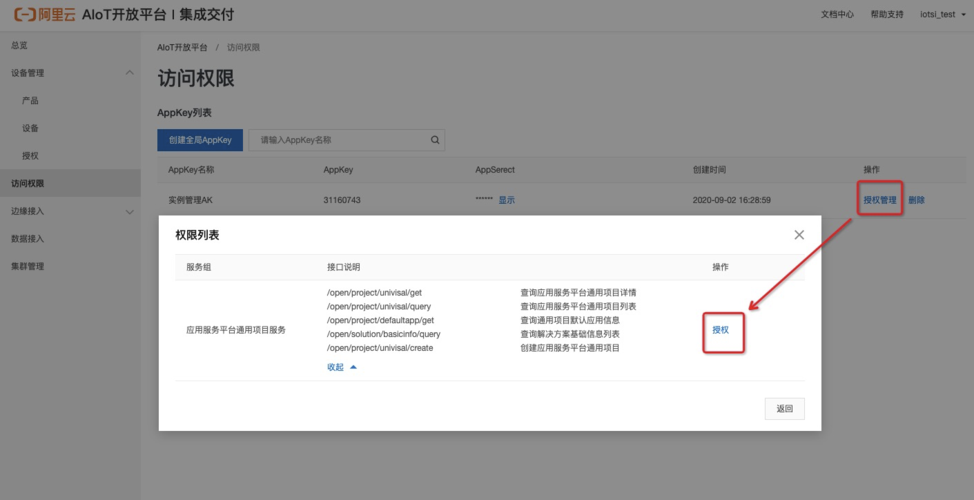This screenshot has width=974, height=500.
Task: Open 总览 in the sidebar
Action: pyautogui.click(x=19, y=45)
